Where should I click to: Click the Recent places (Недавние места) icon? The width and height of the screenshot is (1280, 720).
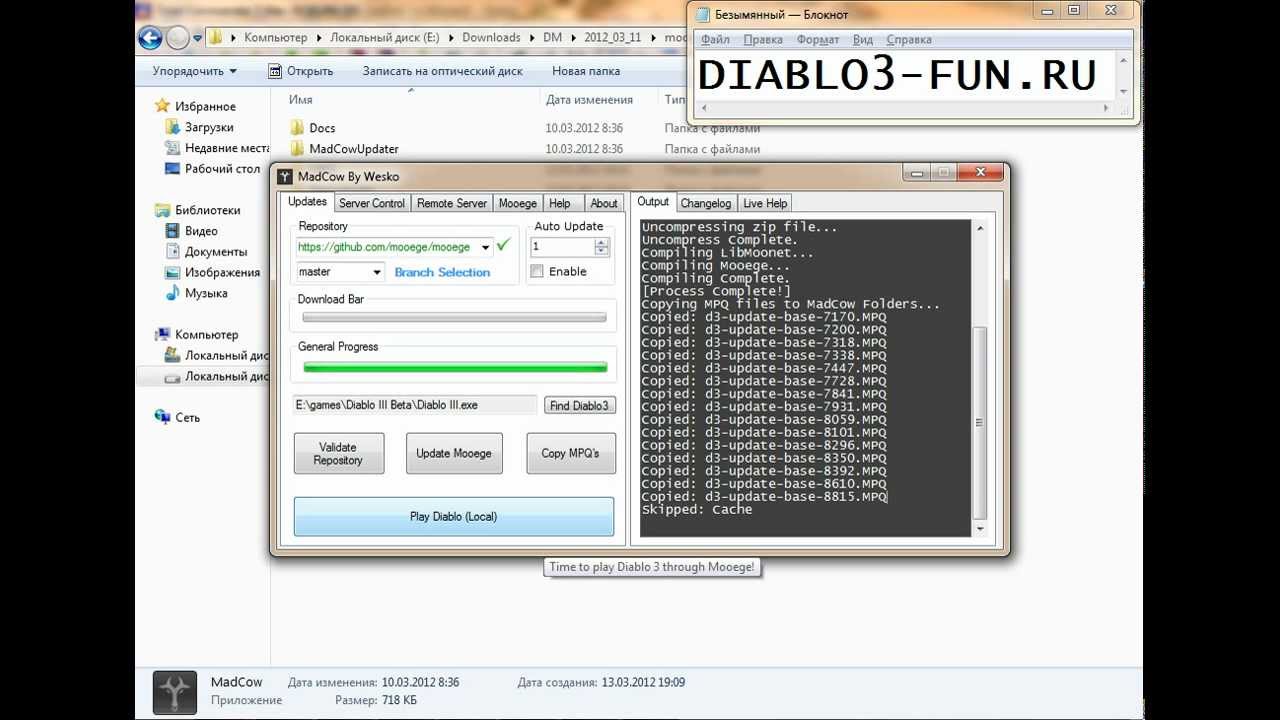coord(173,148)
